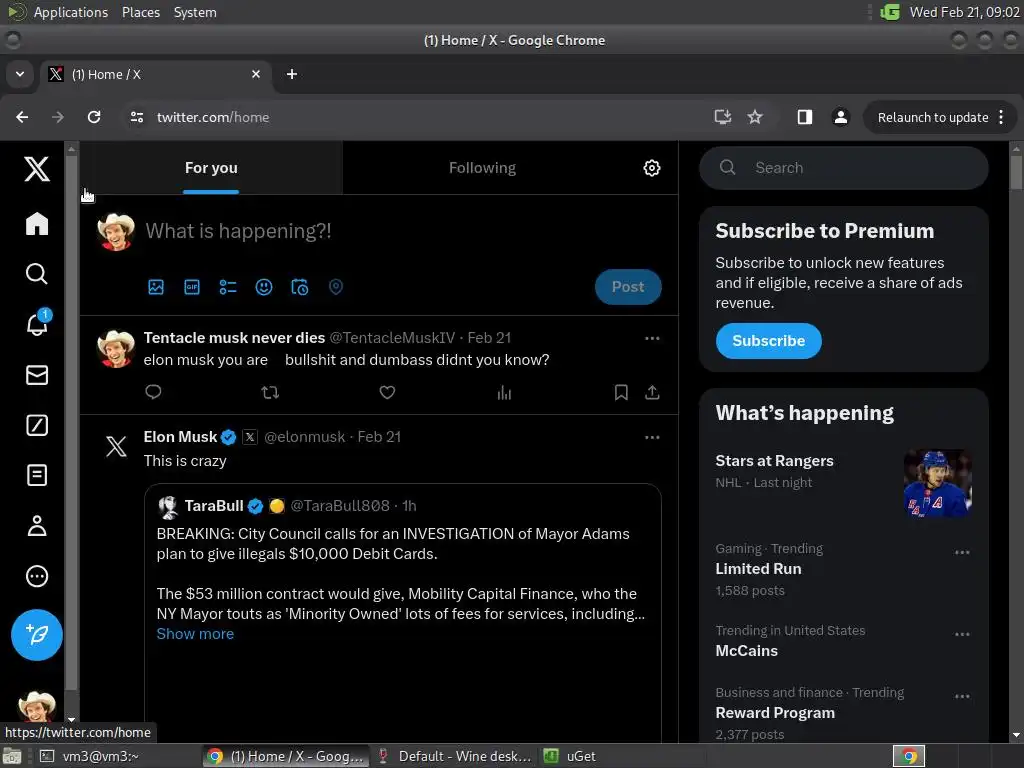1024x768 pixels.
Task: Bookmark the TentacleMuskIV post
Action: pyautogui.click(x=621, y=392)
